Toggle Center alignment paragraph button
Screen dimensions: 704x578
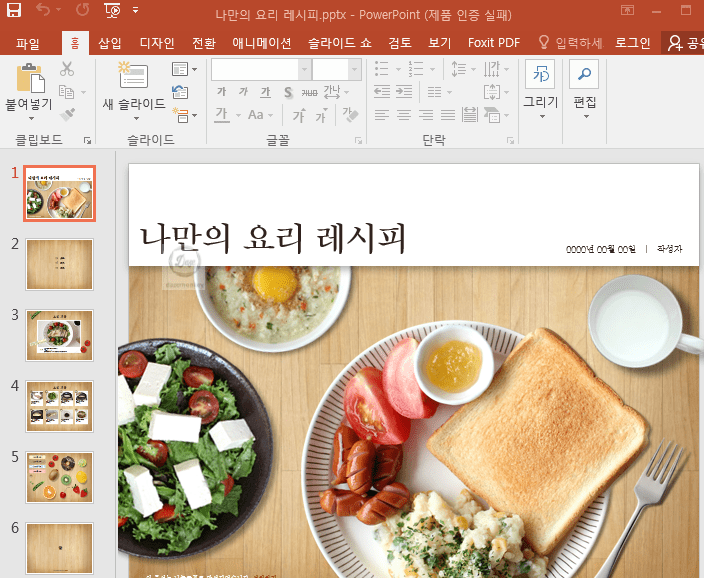coord(404,115)
